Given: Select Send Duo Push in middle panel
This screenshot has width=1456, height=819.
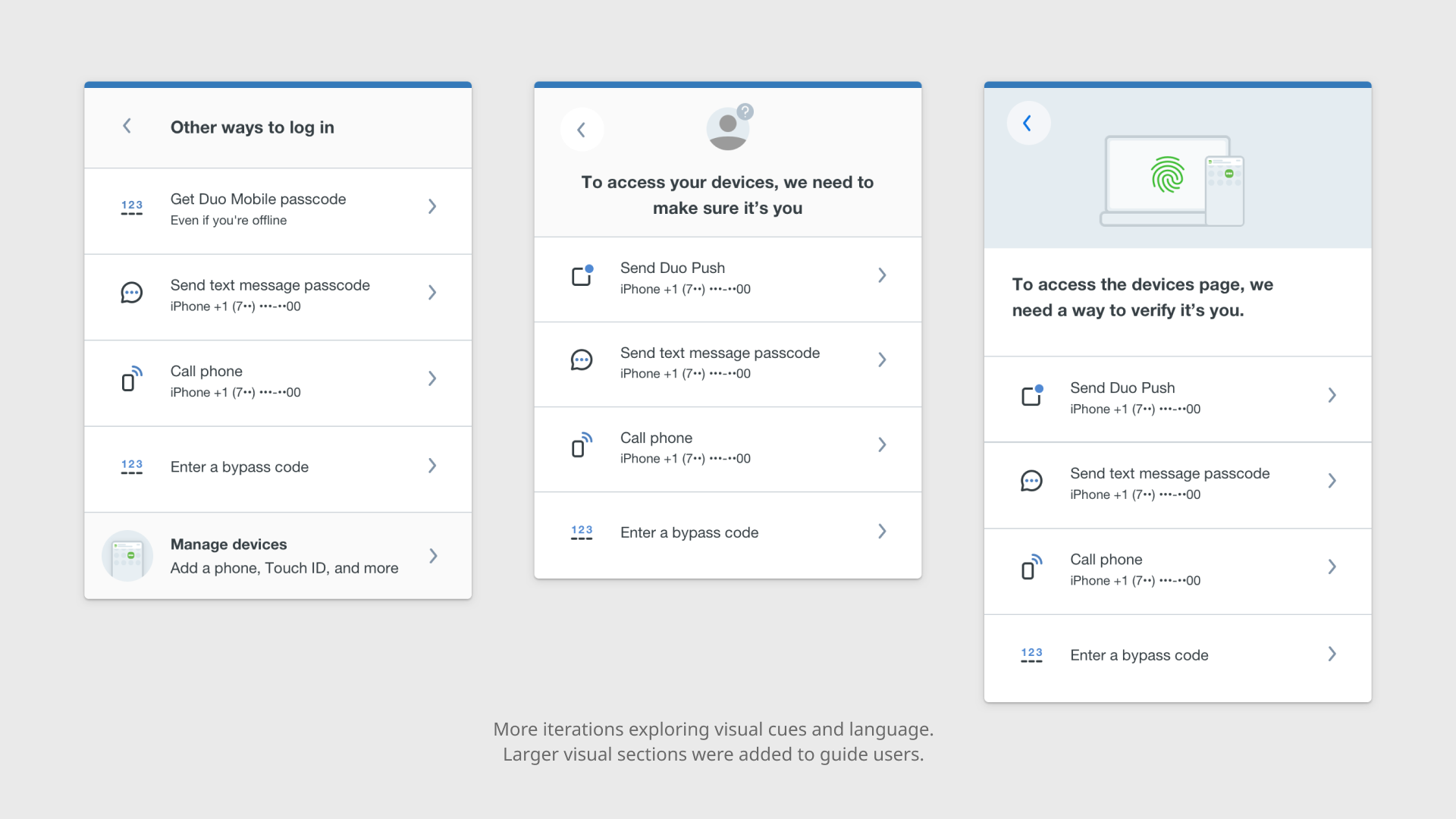Looking at the screenshot, I should click(728, 279).
